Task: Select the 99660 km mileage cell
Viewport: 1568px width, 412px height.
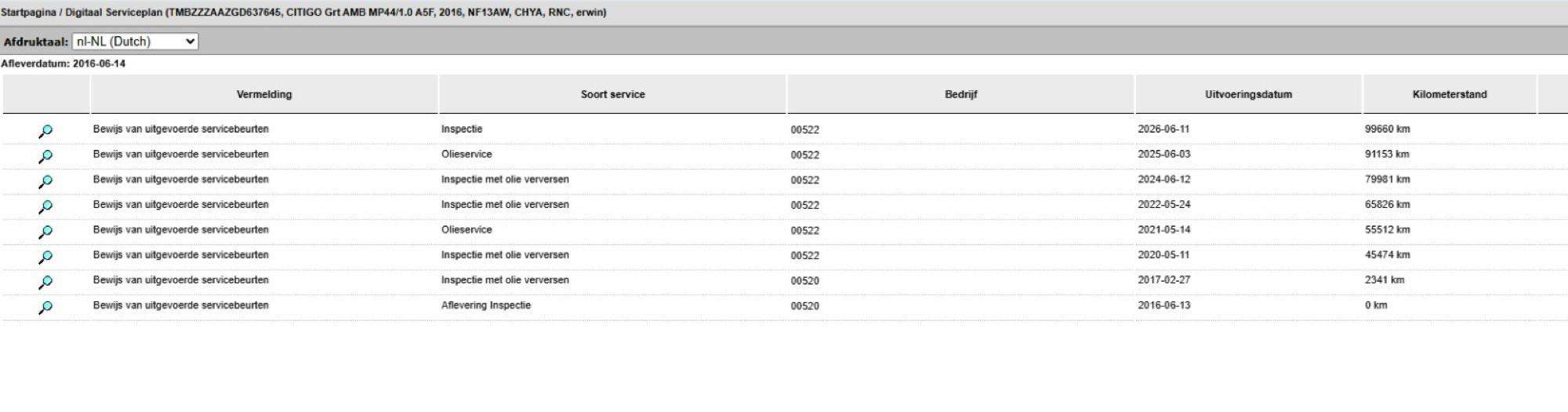Action: [1388, 129]
